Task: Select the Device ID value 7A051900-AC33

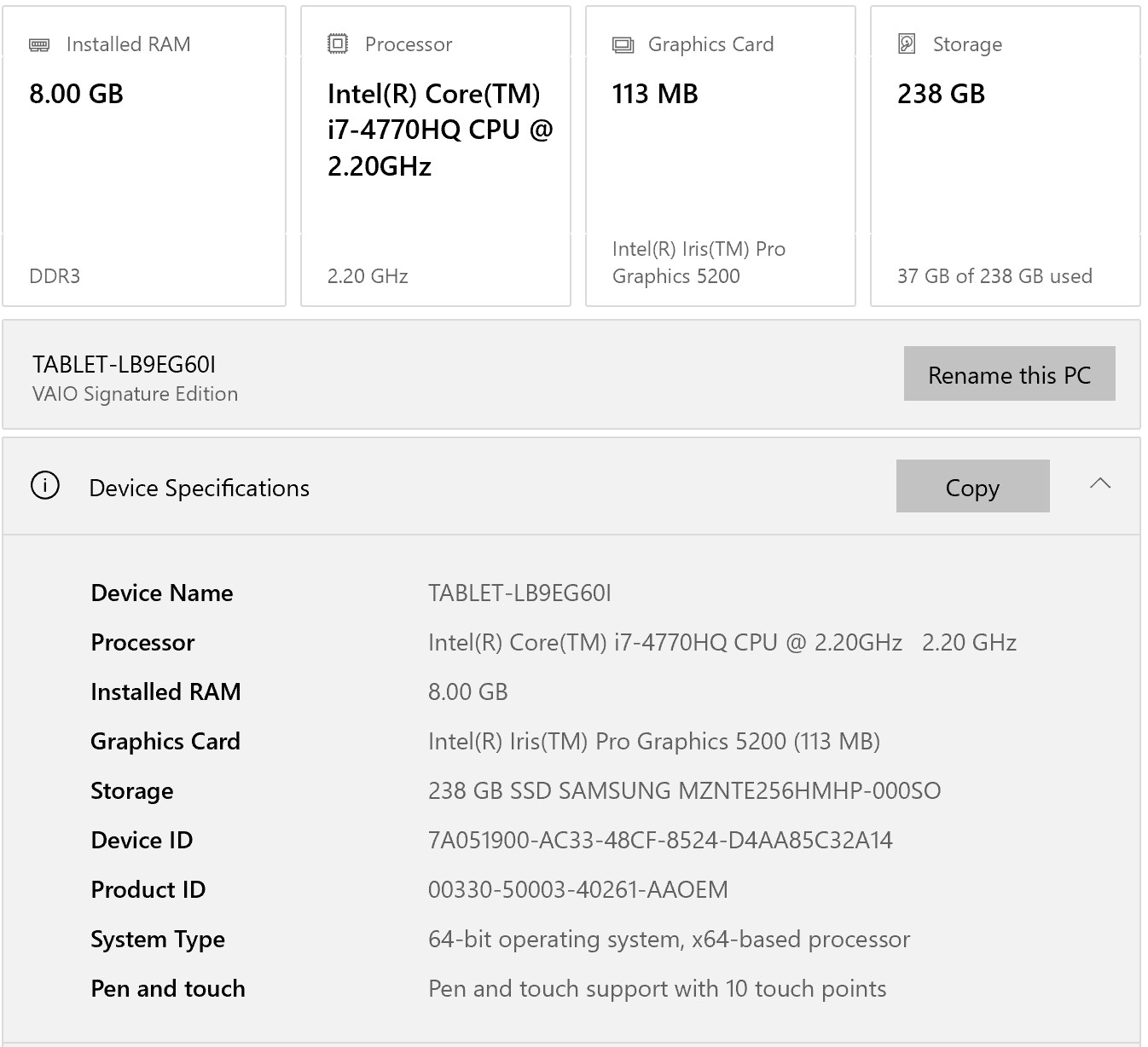Action: click(660, 841)
